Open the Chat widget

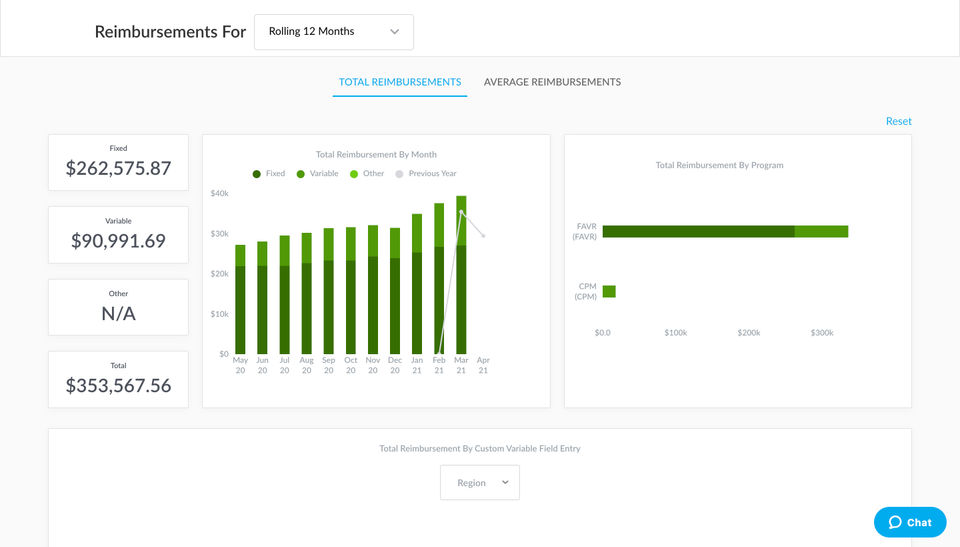[910, 522]
